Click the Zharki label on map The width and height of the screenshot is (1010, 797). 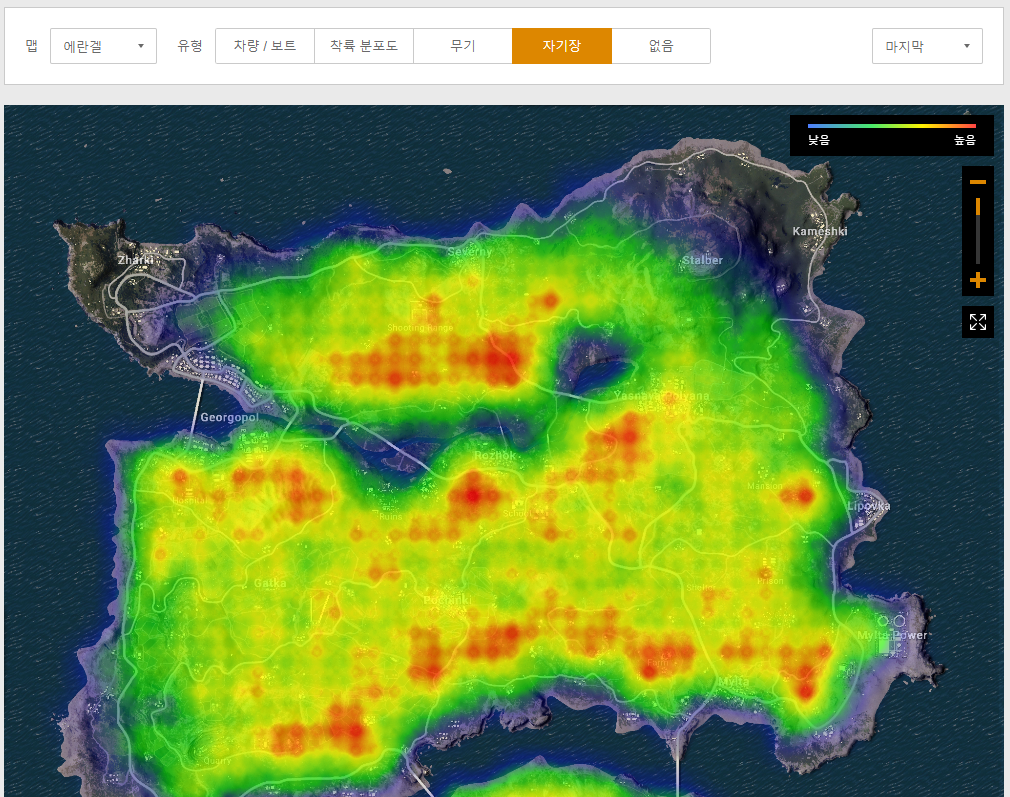pyautogui.click(x=135, y=260)
